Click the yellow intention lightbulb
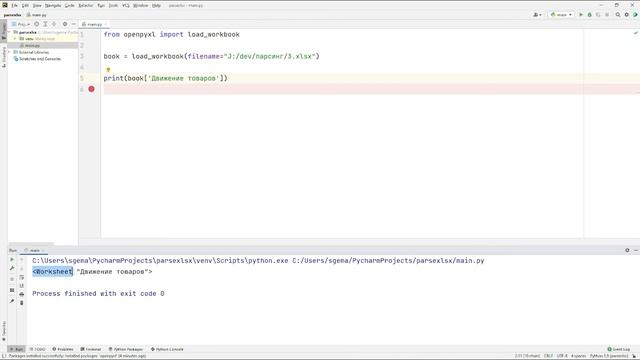640x360 pixels. click(108, 70)
